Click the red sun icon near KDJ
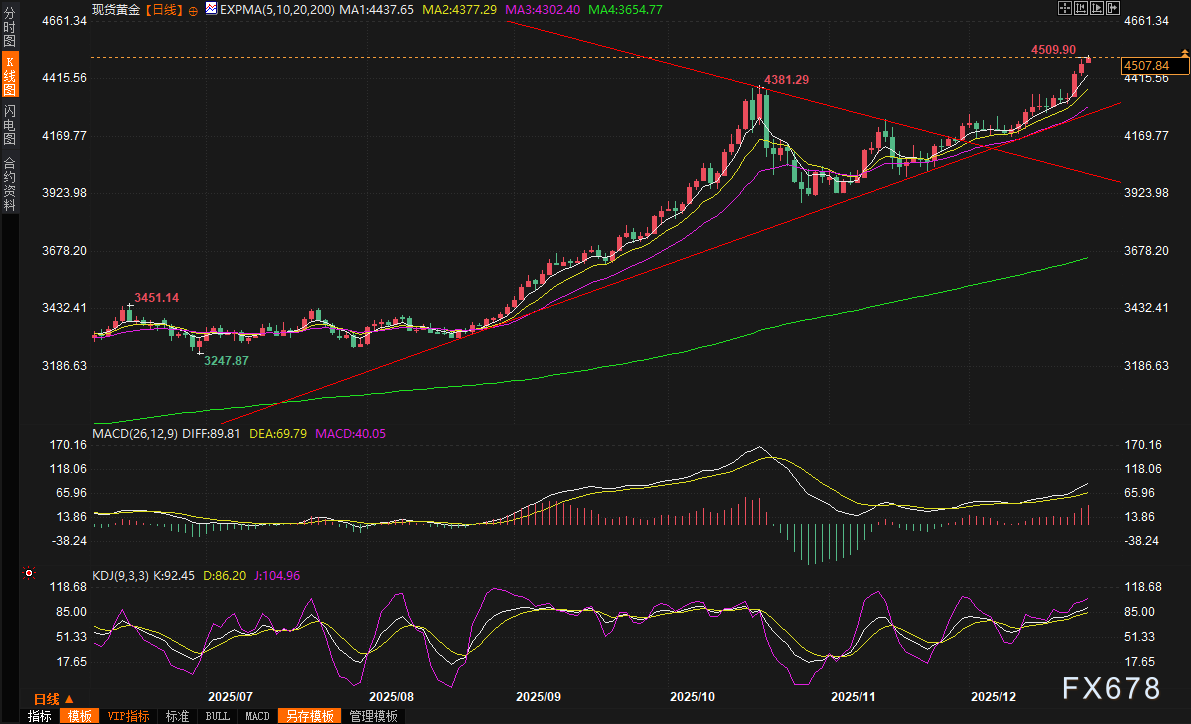 [x=28, y=574]
